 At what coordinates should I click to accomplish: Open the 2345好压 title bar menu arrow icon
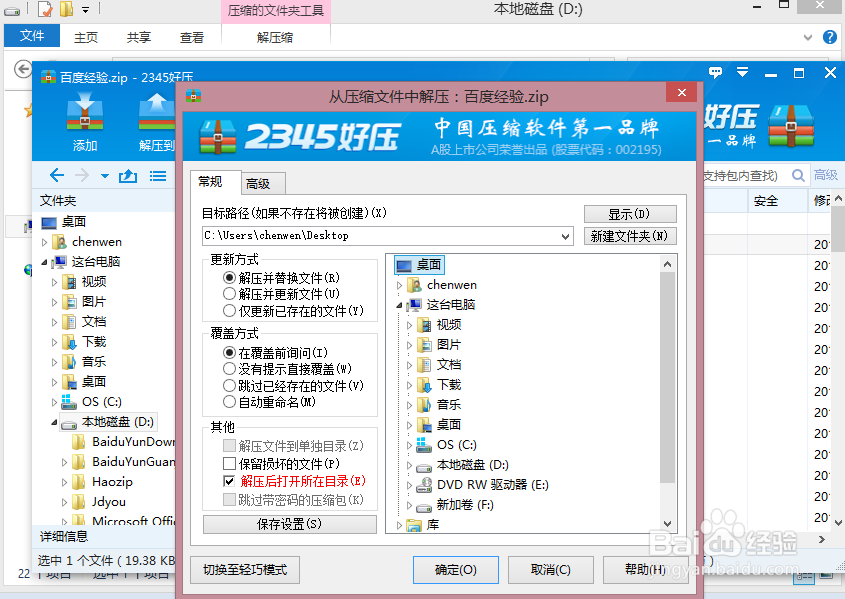743,72
